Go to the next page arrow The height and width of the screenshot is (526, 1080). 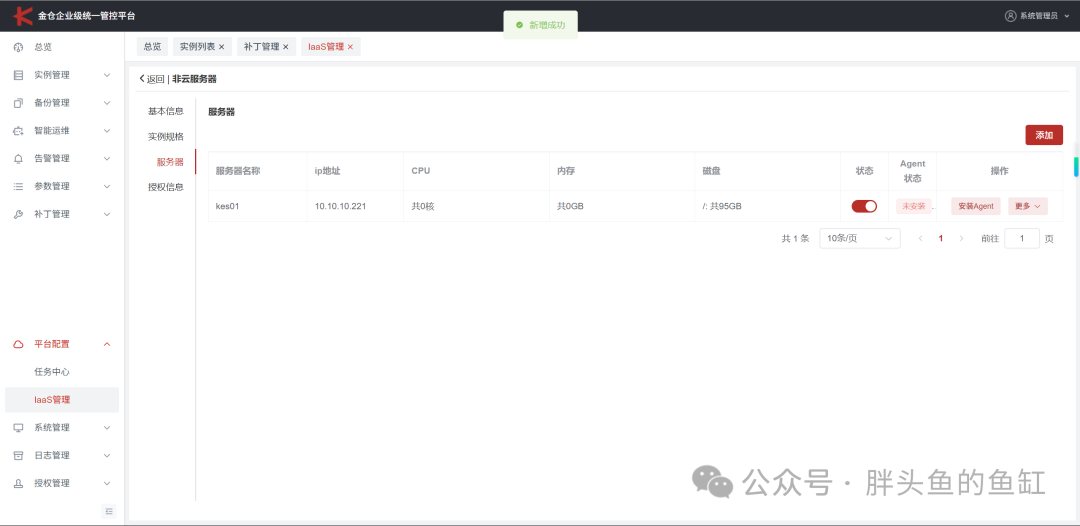point(962,239)
